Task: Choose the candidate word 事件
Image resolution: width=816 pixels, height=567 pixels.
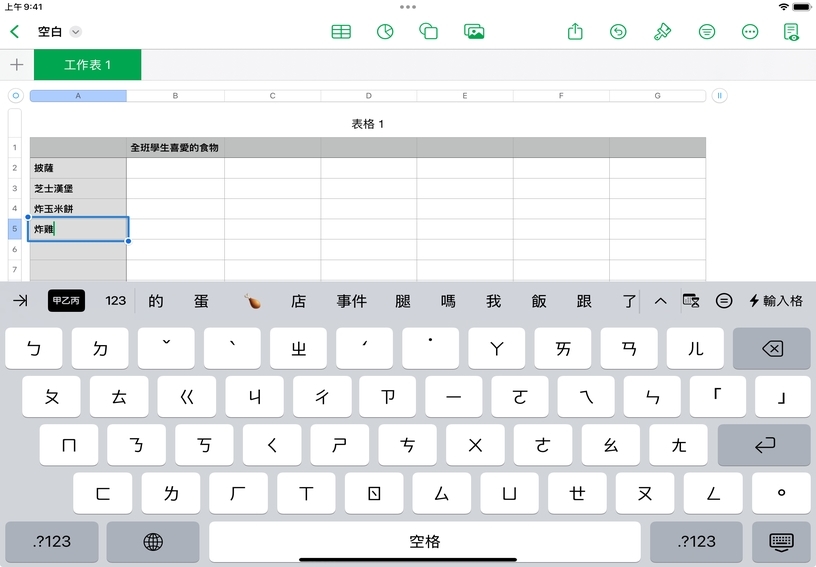Action: pyautogui.click(x=352, y=301)
